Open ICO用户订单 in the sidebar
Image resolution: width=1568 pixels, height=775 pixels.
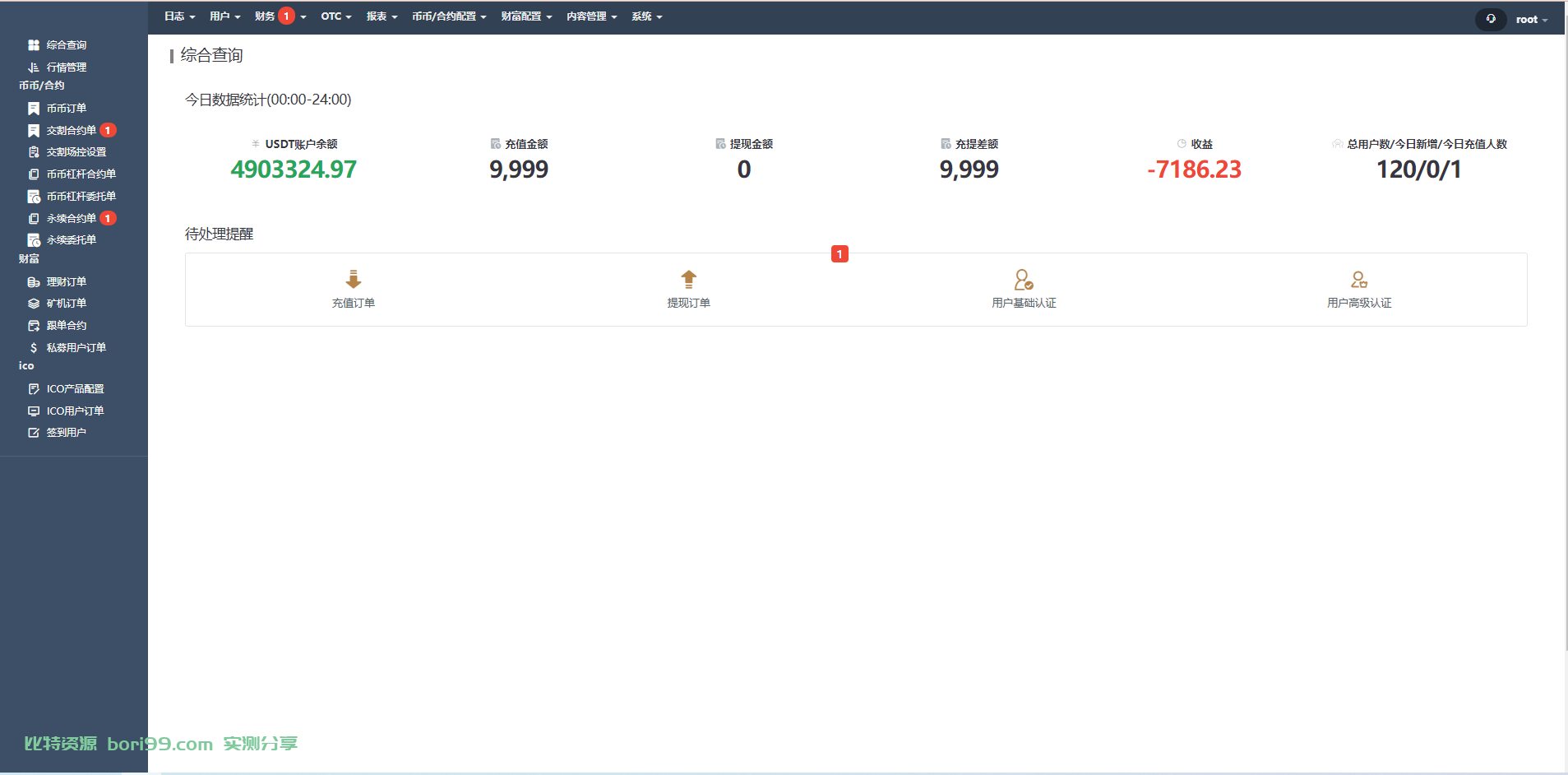76,411
